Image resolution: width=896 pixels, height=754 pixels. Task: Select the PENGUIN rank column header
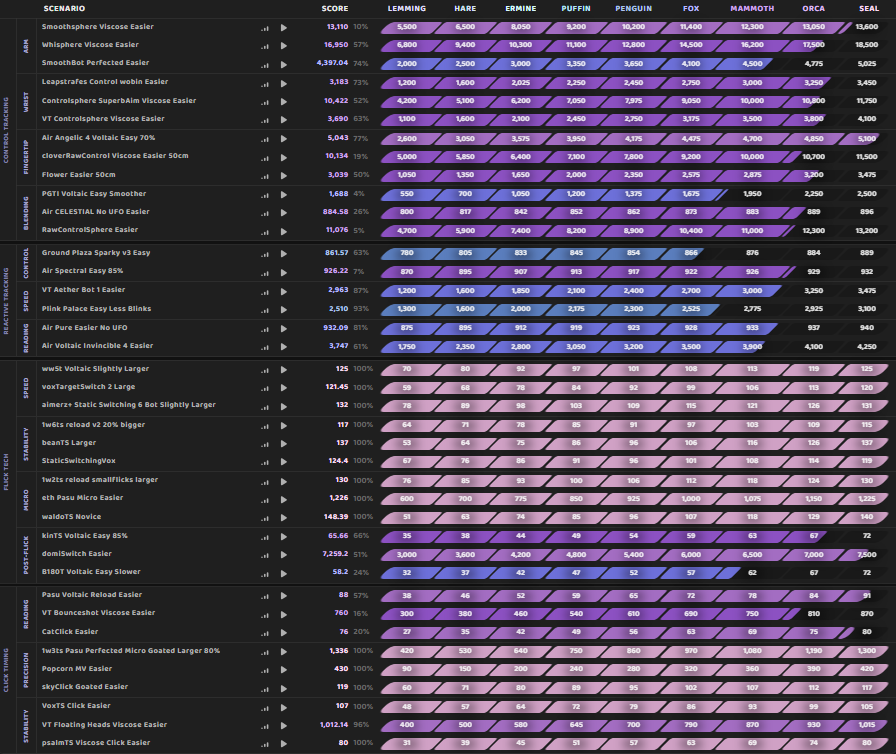(x=633, y=9)
